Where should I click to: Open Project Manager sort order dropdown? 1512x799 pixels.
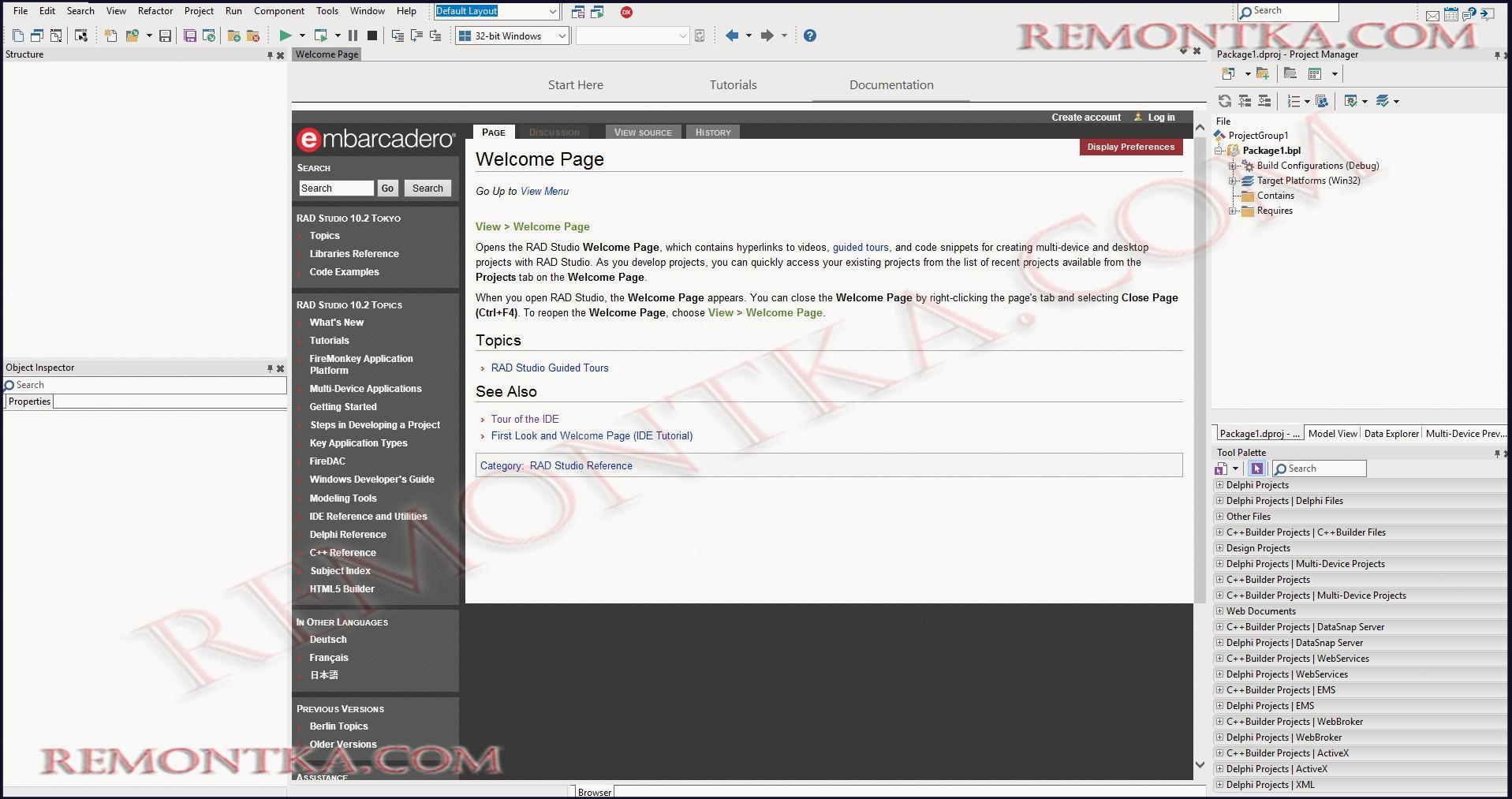click(1307, 101)
